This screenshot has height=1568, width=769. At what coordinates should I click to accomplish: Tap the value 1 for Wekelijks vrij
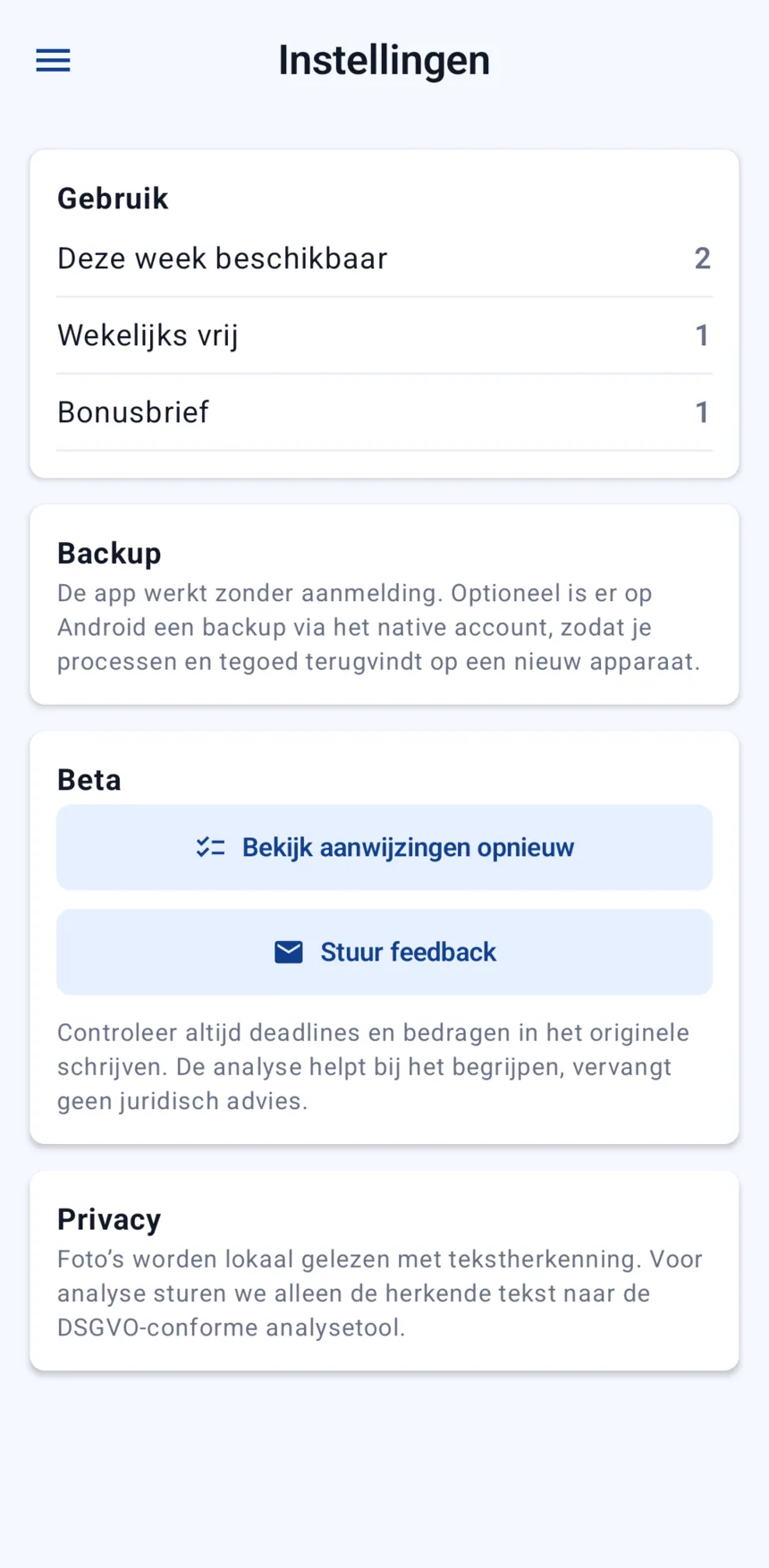(703, 335)
